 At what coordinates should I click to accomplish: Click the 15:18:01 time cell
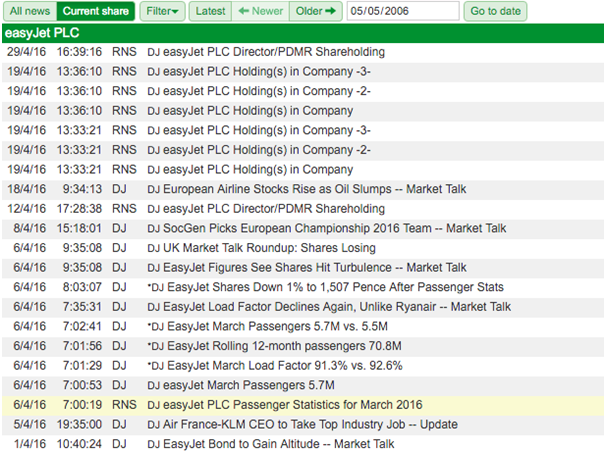point(79,228)
